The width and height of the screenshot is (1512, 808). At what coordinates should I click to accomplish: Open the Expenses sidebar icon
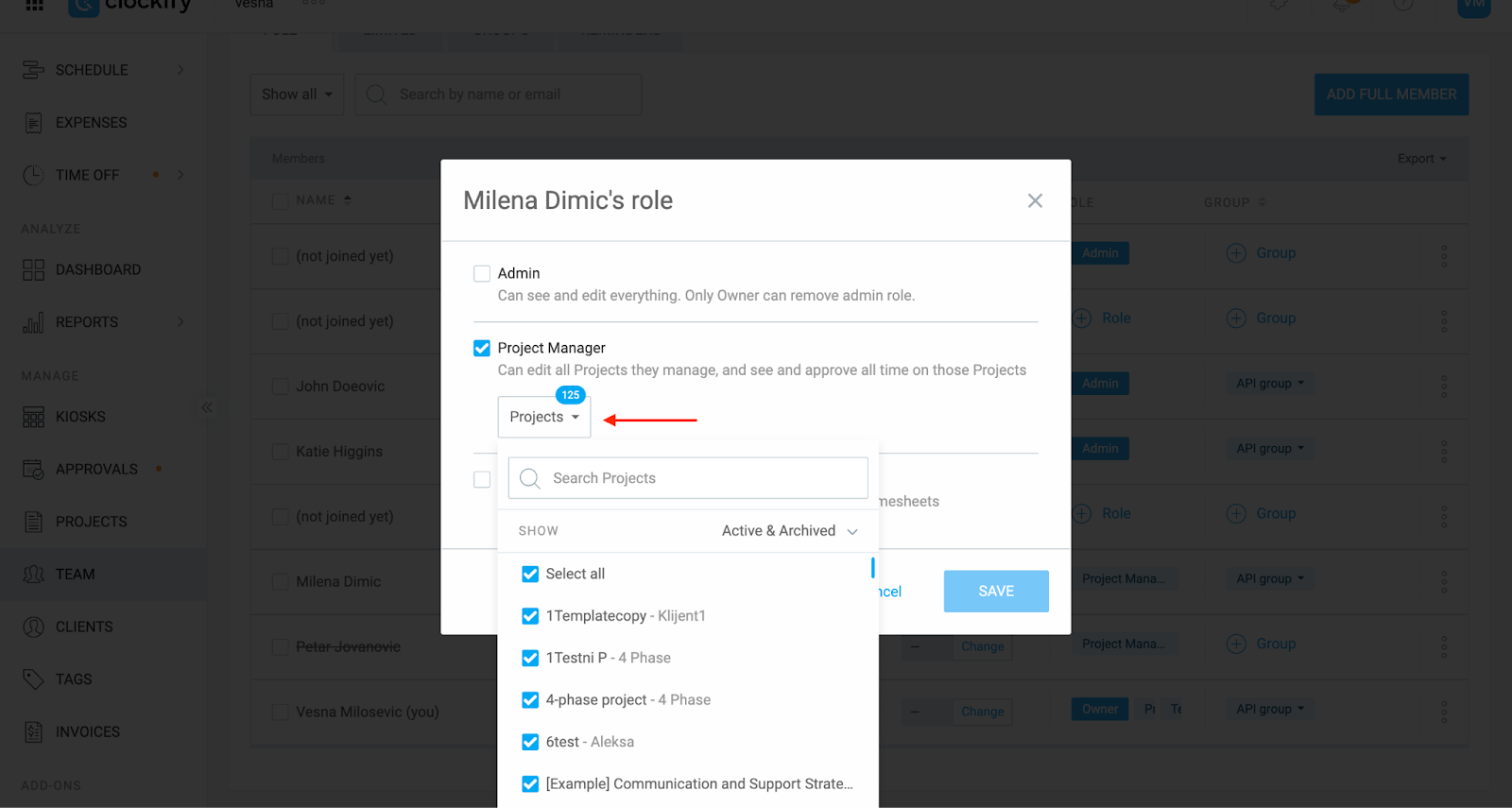pos(33,123)
